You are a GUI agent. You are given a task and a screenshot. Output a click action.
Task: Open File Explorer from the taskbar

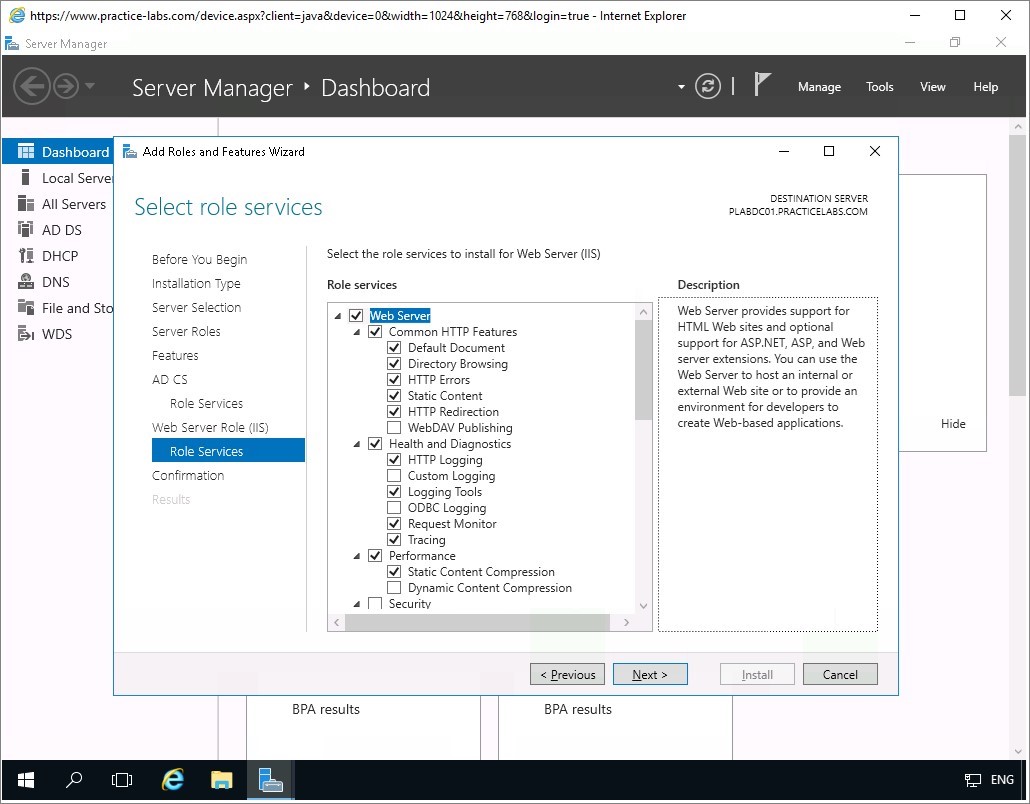(221, 780)
